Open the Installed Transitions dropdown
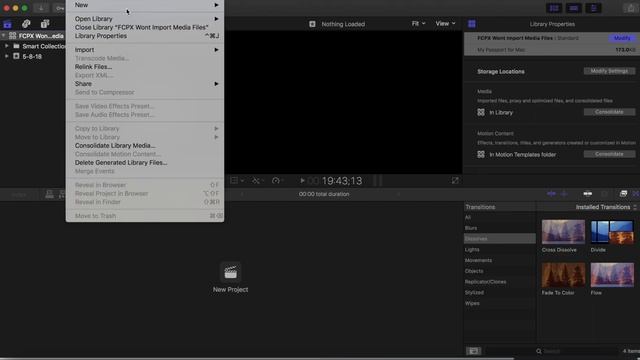The height and width of the screenshot is (360, 640). pyautogui.click(x=606, y=207)
